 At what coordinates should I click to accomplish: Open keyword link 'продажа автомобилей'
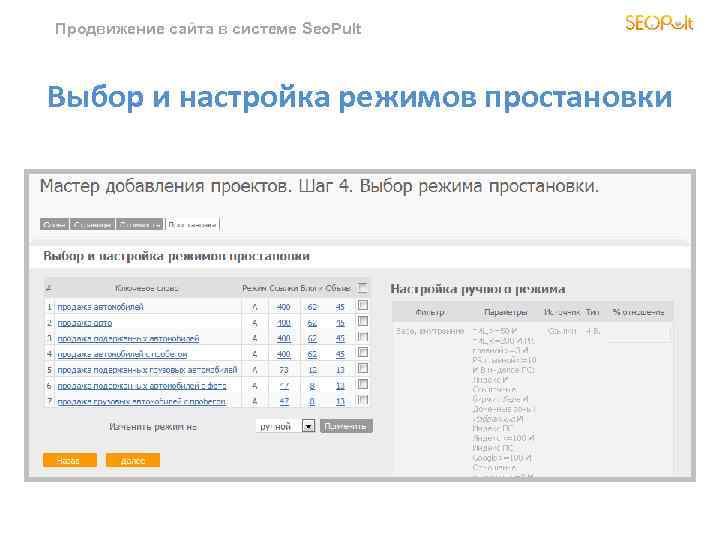(101, 307)
